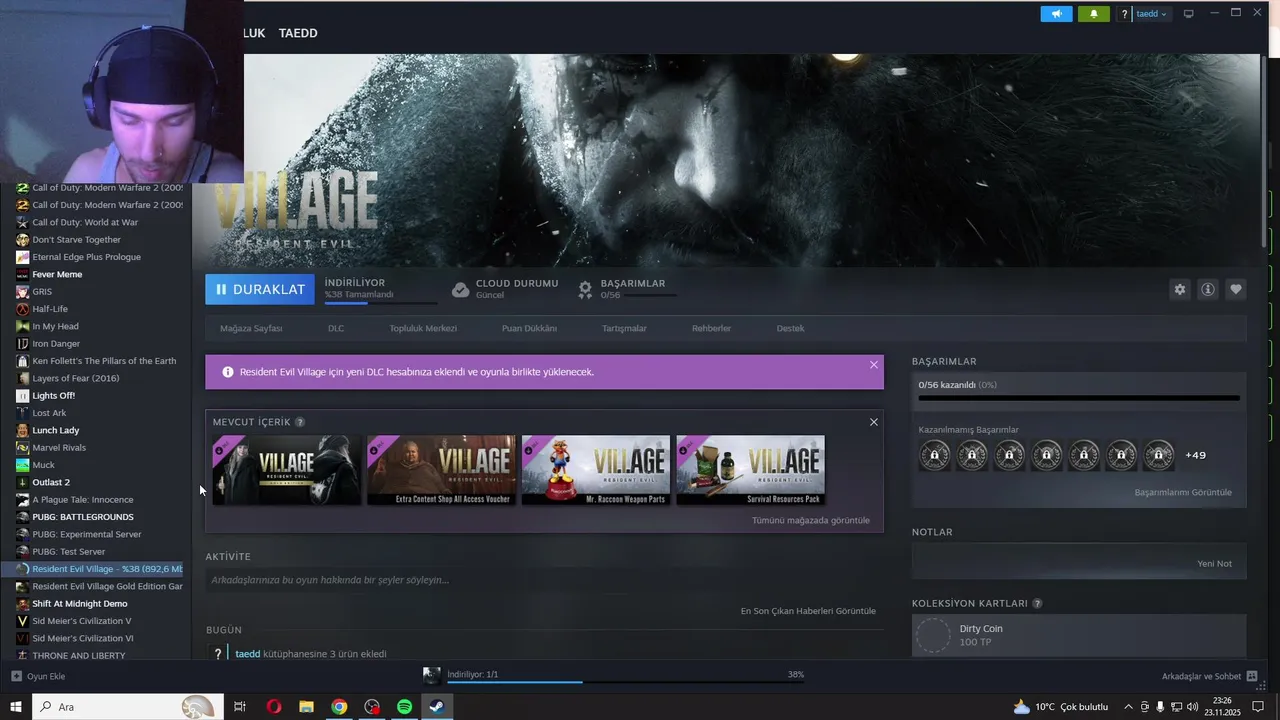Open the green notifications bell
Viewport: 1280px width, 720px height.
click(x=1094, y=14)
